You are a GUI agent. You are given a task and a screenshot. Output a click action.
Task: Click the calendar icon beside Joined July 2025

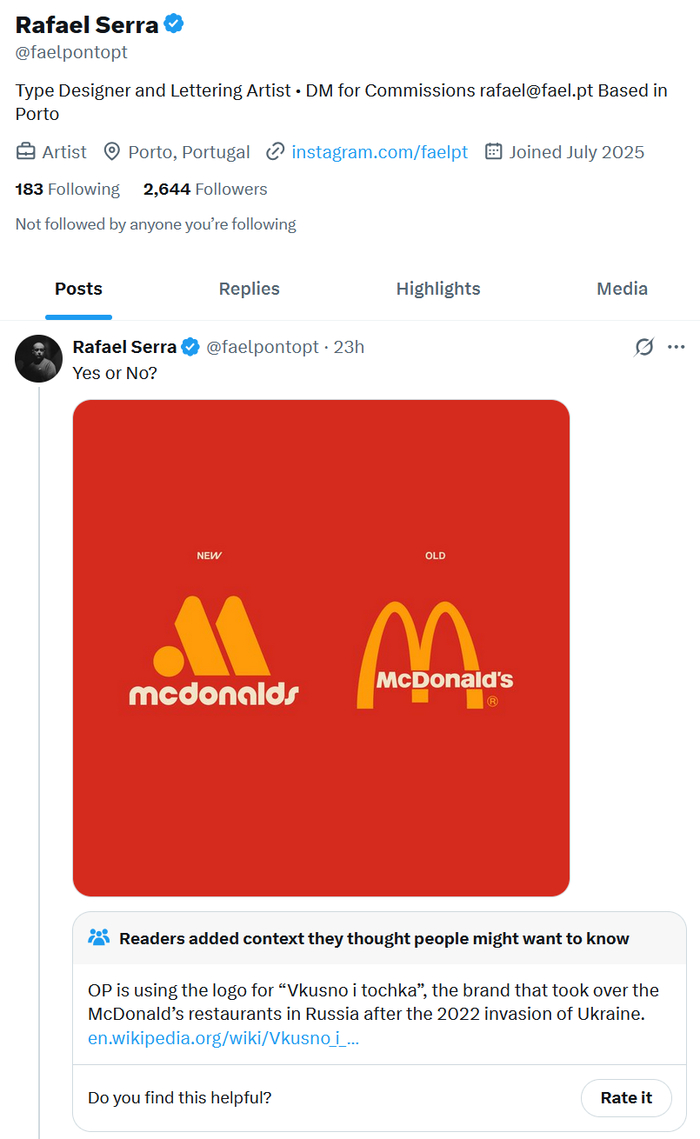coord(493,152)
